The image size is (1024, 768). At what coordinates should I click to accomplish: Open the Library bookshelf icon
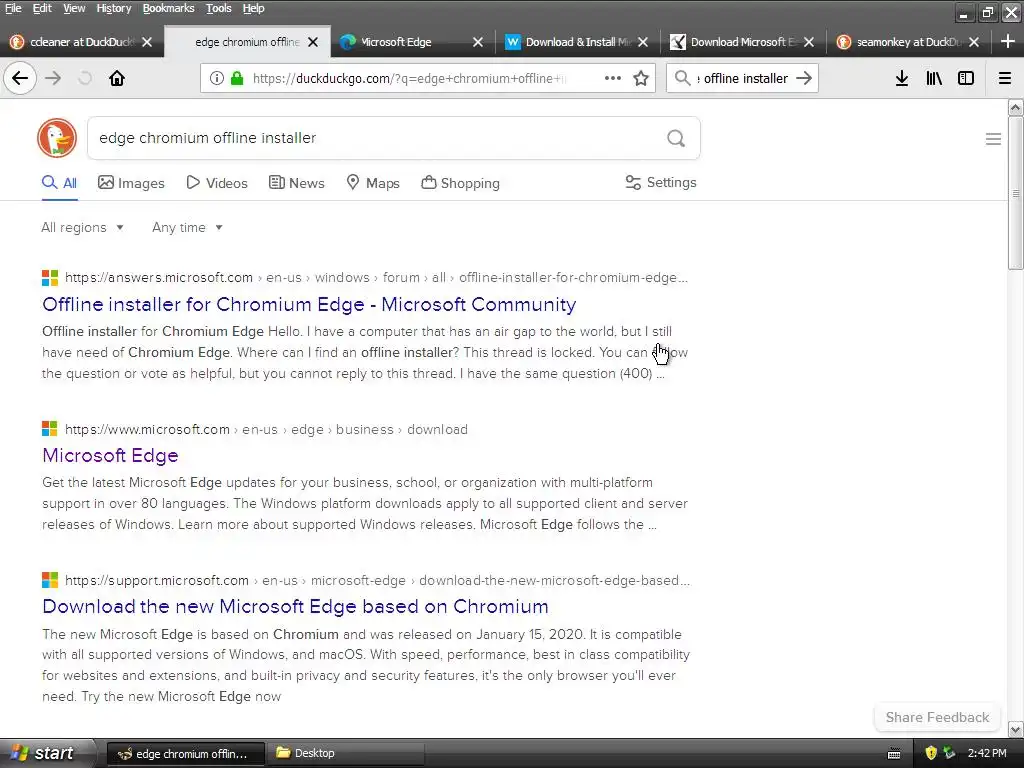pos(934,78)
